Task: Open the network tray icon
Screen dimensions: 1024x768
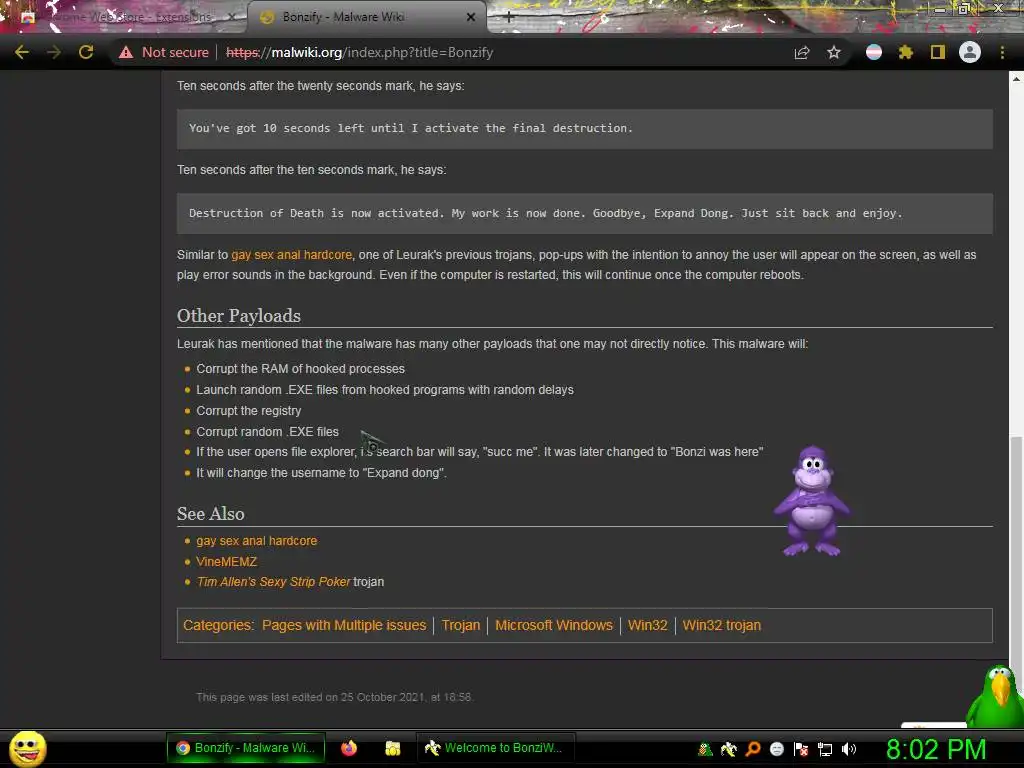Action: [825, 749]
